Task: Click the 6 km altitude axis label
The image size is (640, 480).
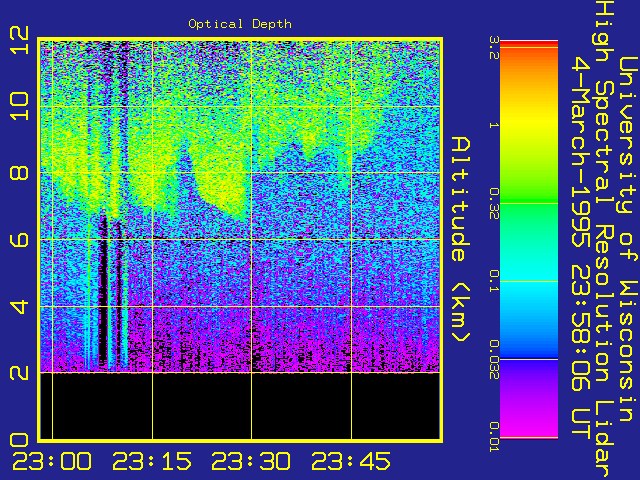Action: click(20, 240)
